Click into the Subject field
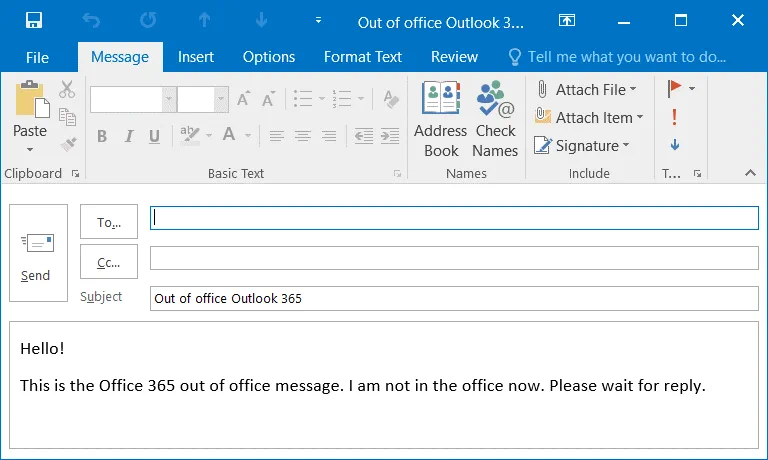This screenshot has height=460, width=768. coord(454,298)
